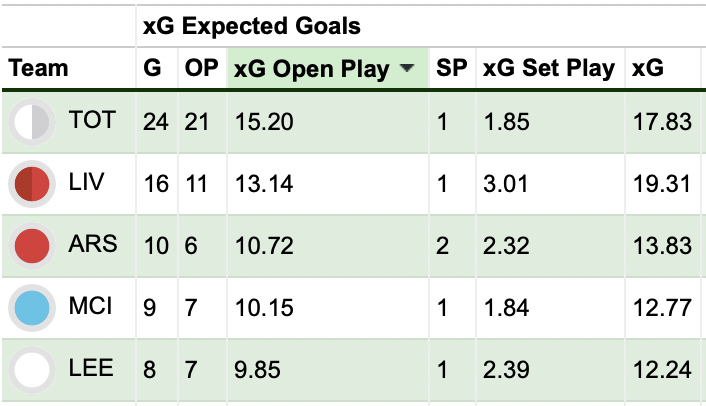
Task: Sort table by the OP column header
Action: [x=201, y=68]
